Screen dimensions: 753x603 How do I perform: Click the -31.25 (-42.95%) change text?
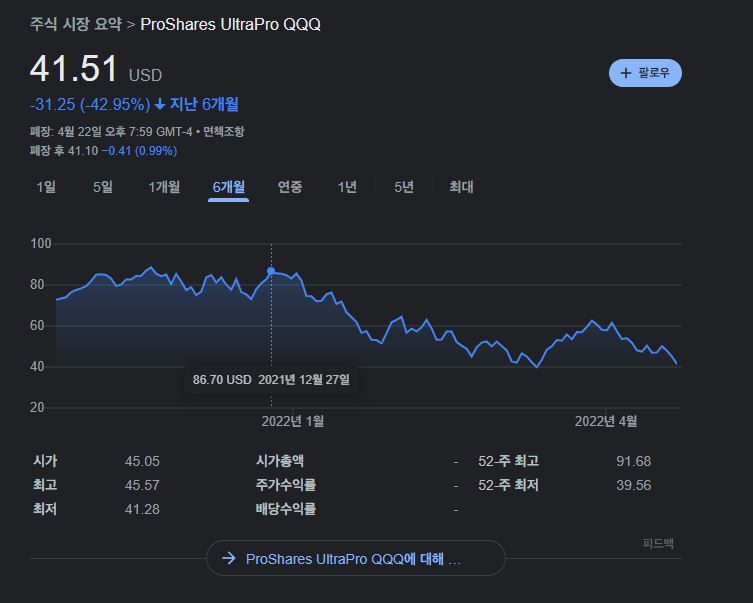pos(90,104)
